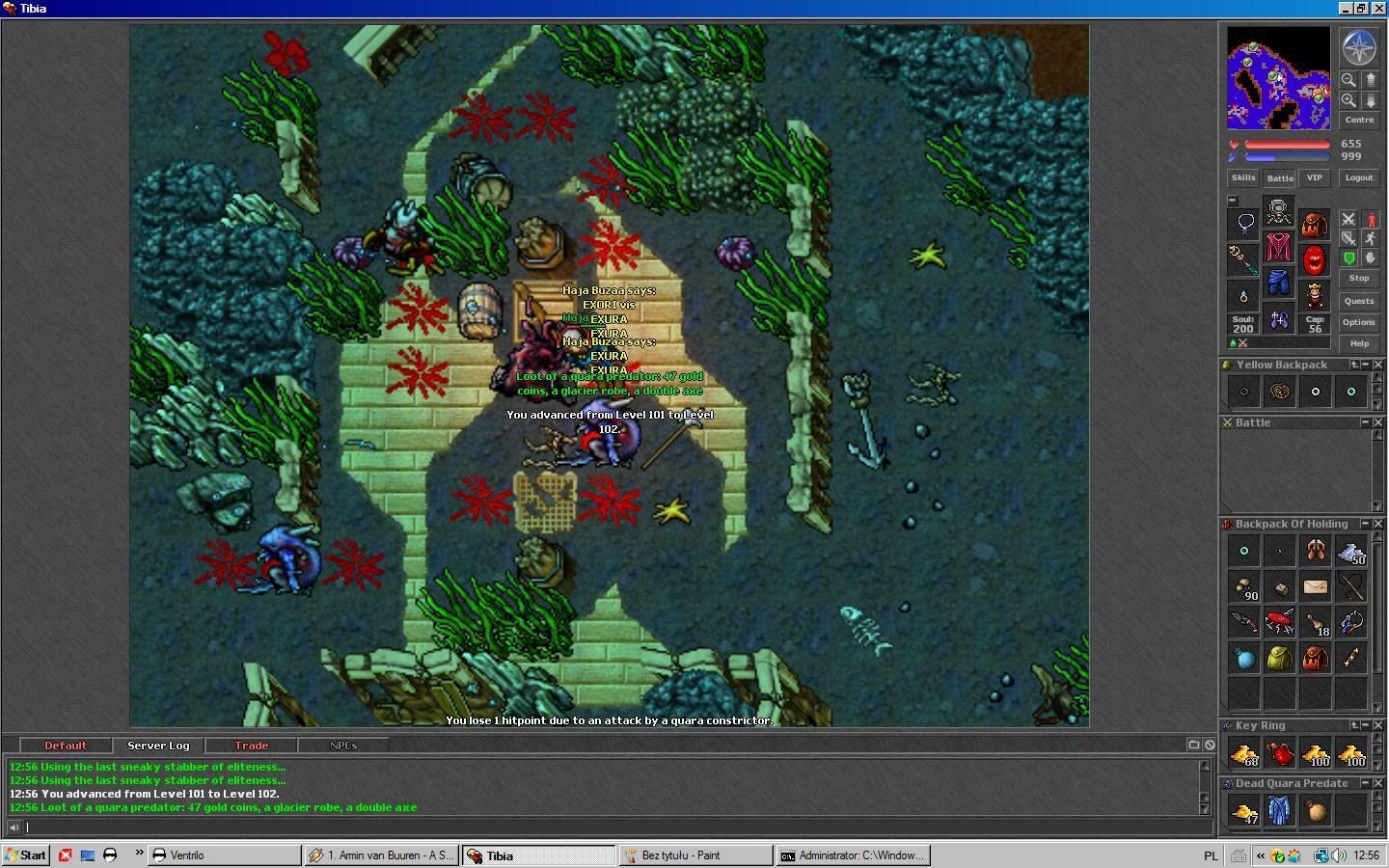1389x868 pixels.
Task: Move minimap one floor up
Action: tap(1370, 80)
